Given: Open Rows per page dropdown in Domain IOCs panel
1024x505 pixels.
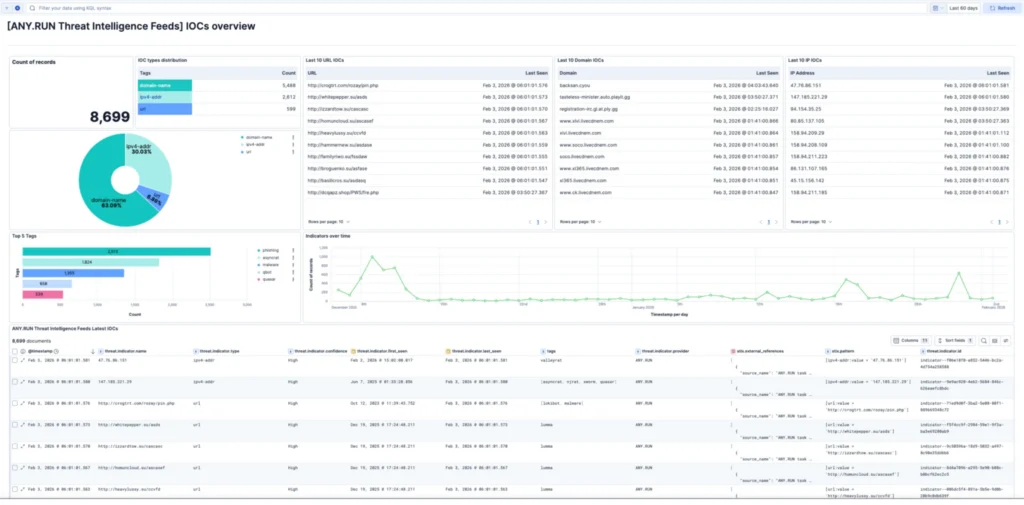Looking at the screenshot, I should click(x=580, y=221).
